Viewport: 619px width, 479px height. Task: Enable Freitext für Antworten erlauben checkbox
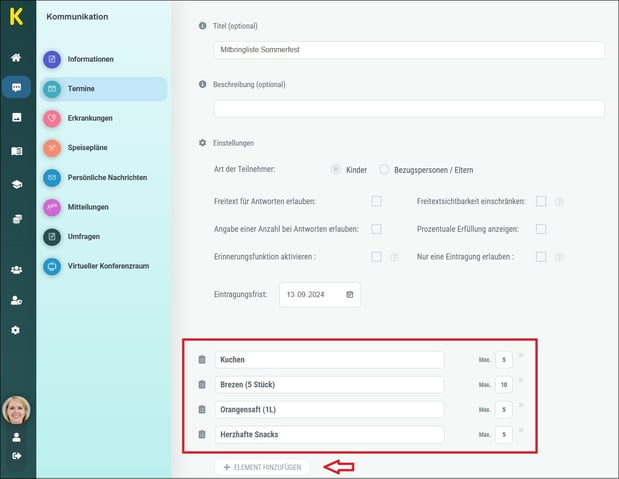click(x=376, y=201)
